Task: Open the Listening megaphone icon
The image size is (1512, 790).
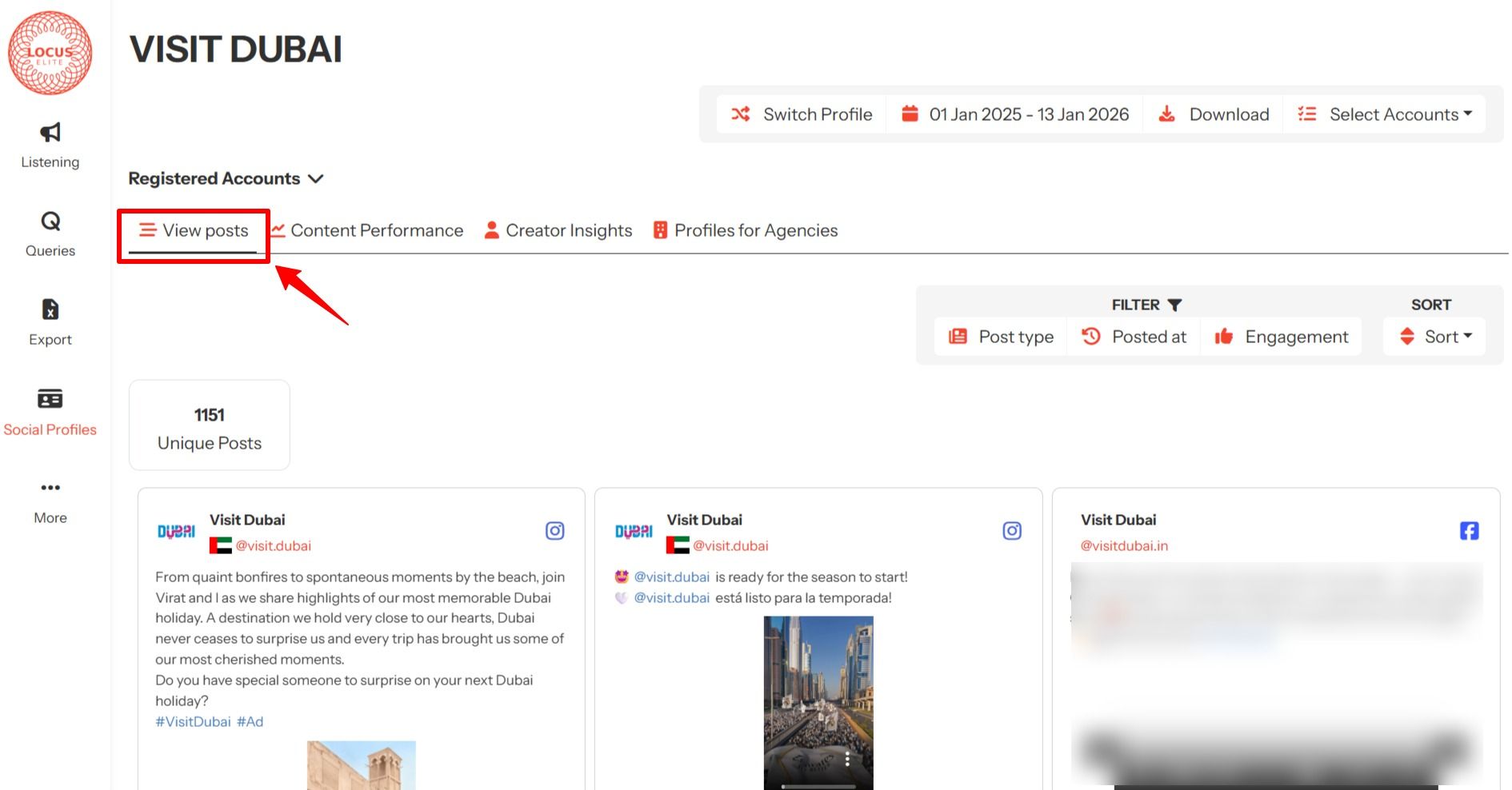Action: pyautogui.click(x=50, y=133)
